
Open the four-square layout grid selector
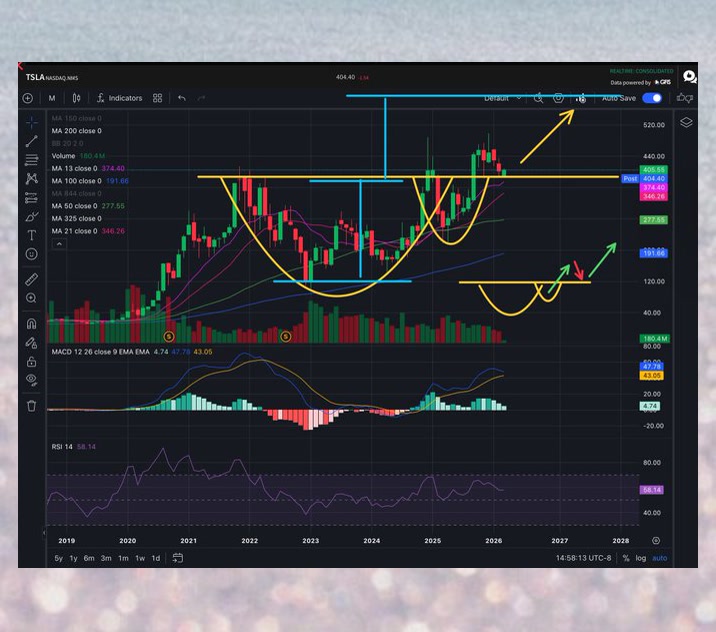point(158,98)
